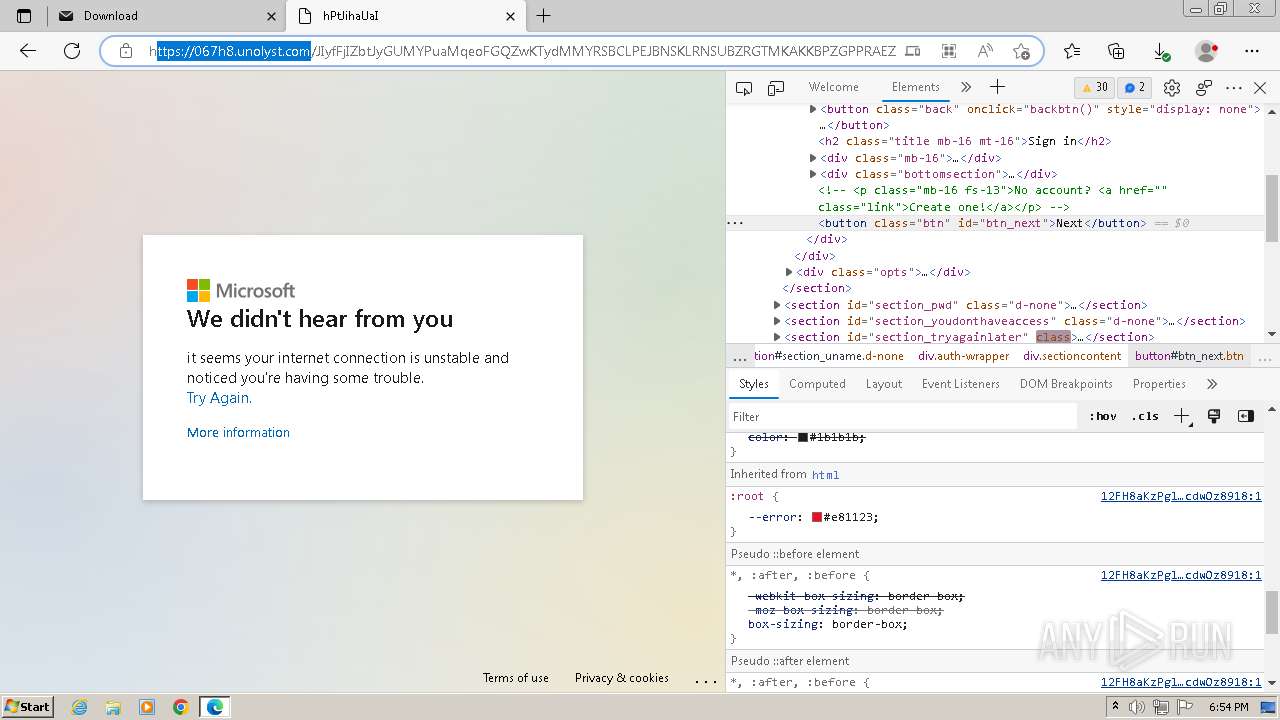
Task: Open the #e81123 error color swatch
Action: tap(817, 517)
